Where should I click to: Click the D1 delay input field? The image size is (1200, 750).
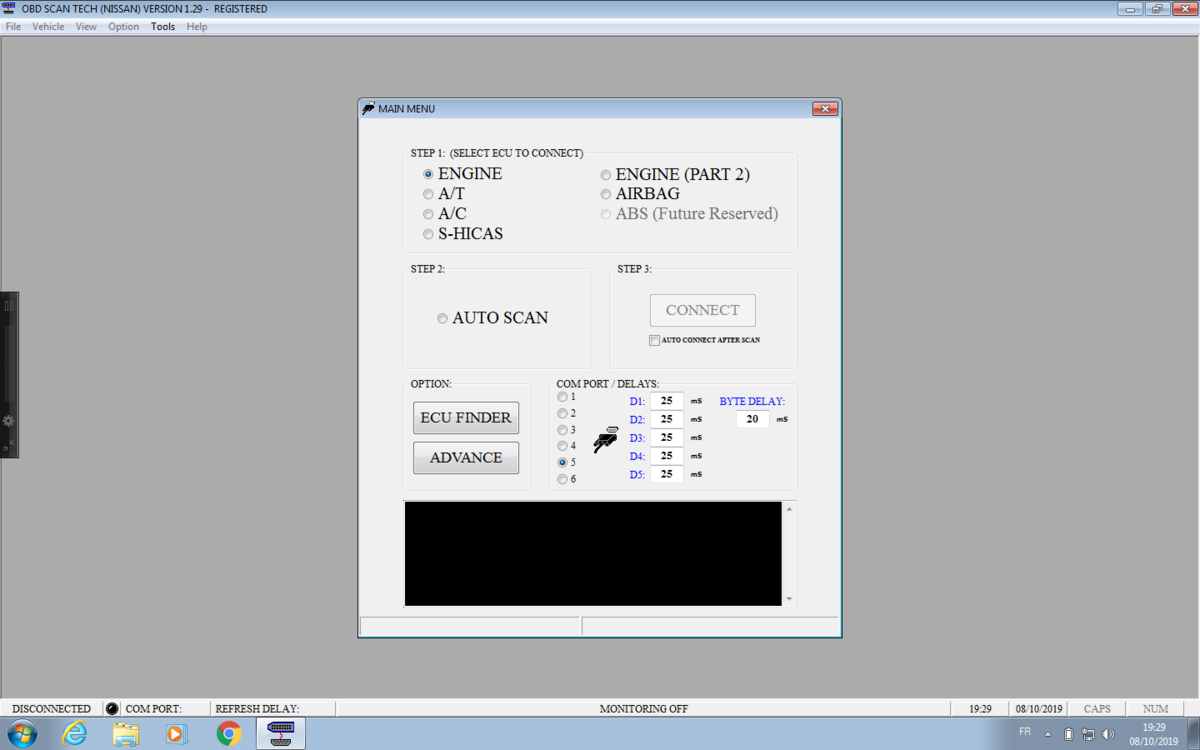coord(667,401)
